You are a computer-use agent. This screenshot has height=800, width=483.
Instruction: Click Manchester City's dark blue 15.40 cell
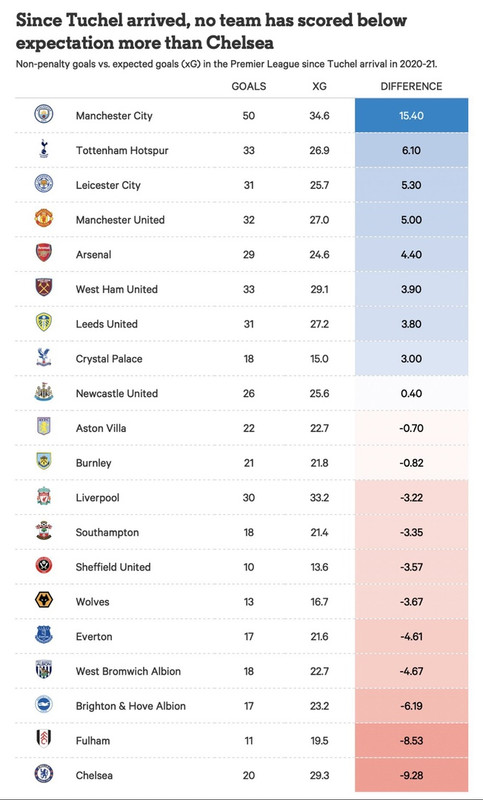(x=412, y=115)
